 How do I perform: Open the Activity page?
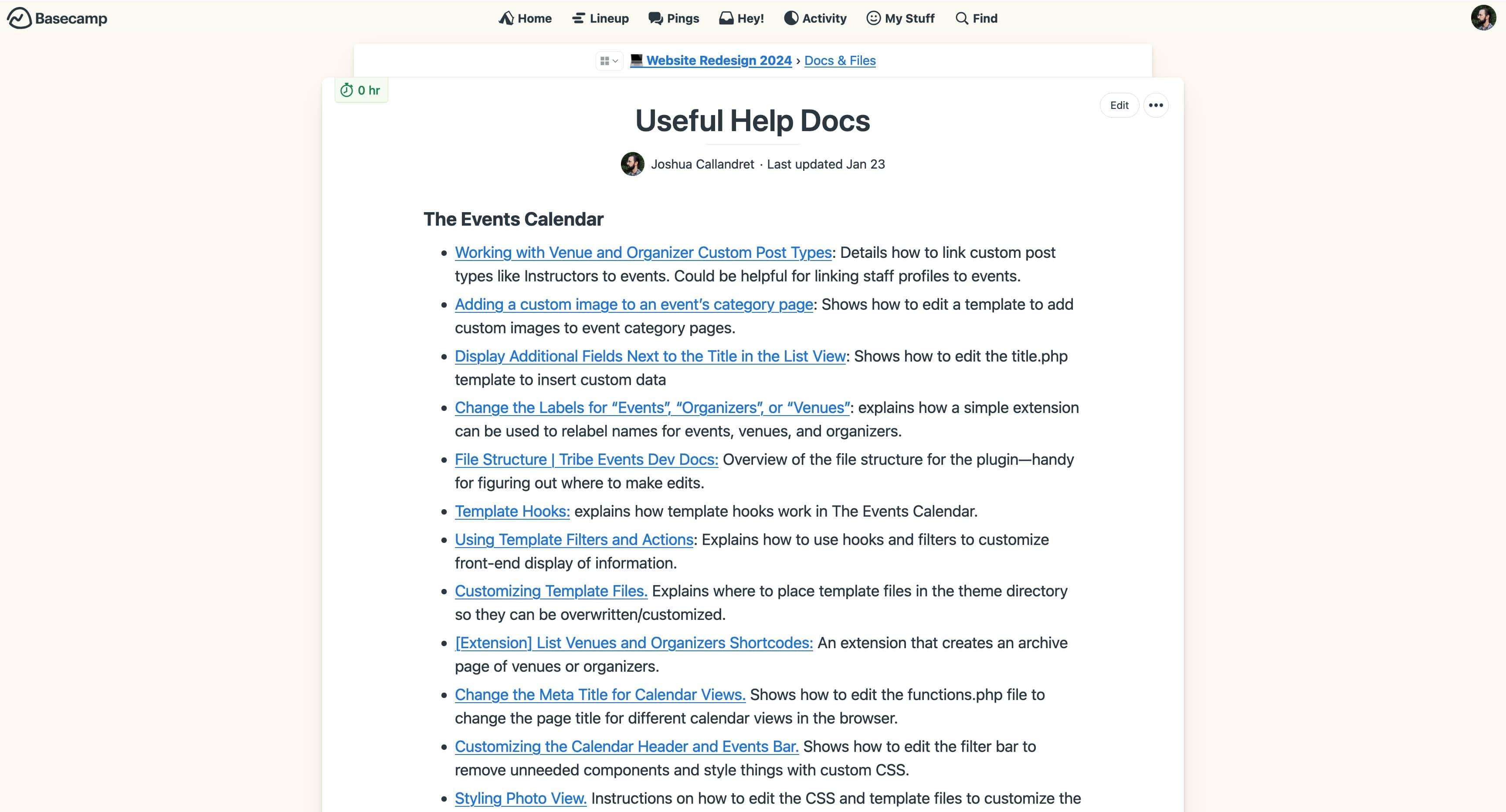(x=815, y=18)
